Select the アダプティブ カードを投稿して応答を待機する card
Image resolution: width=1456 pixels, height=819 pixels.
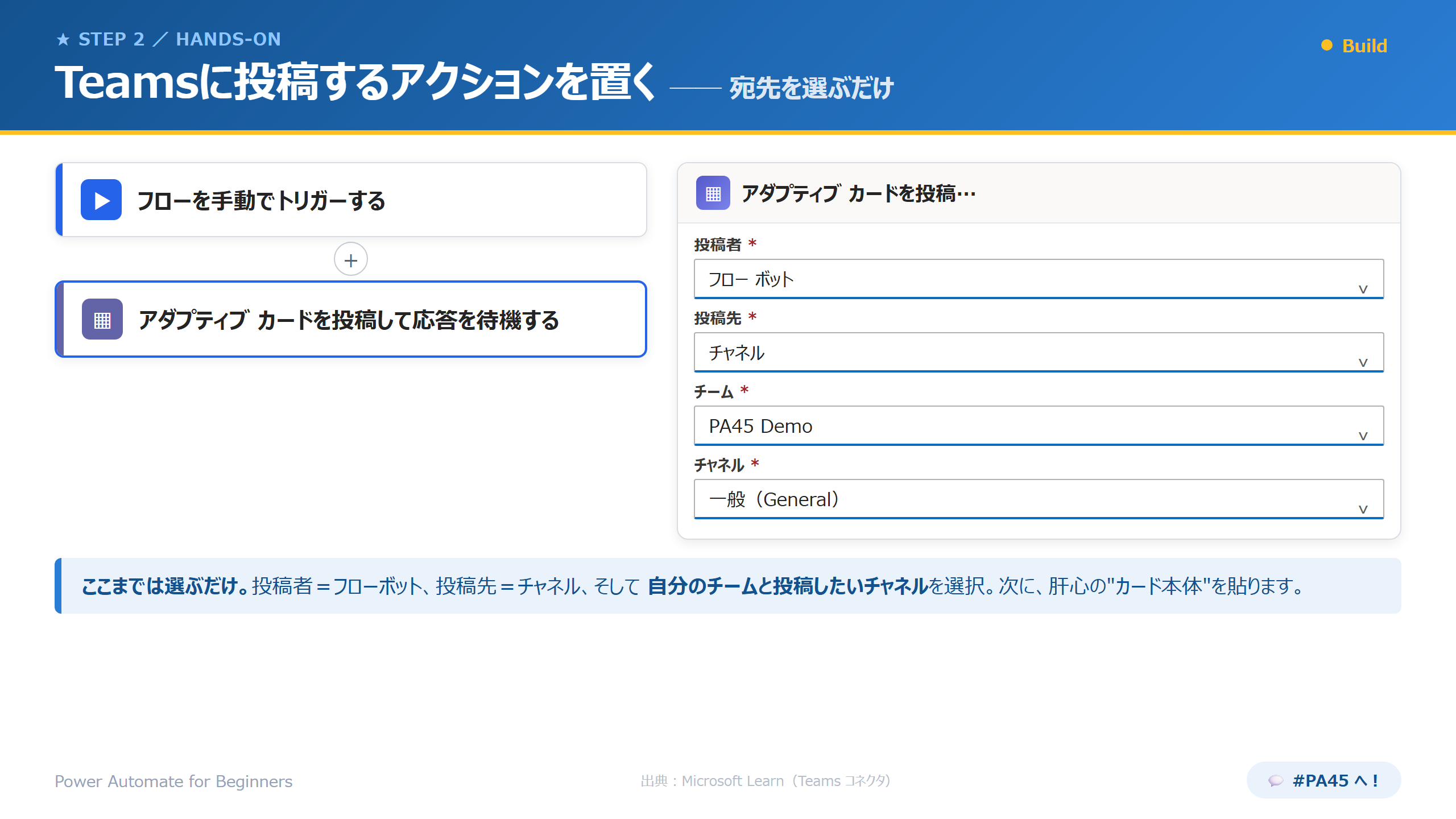click(351, 319)
